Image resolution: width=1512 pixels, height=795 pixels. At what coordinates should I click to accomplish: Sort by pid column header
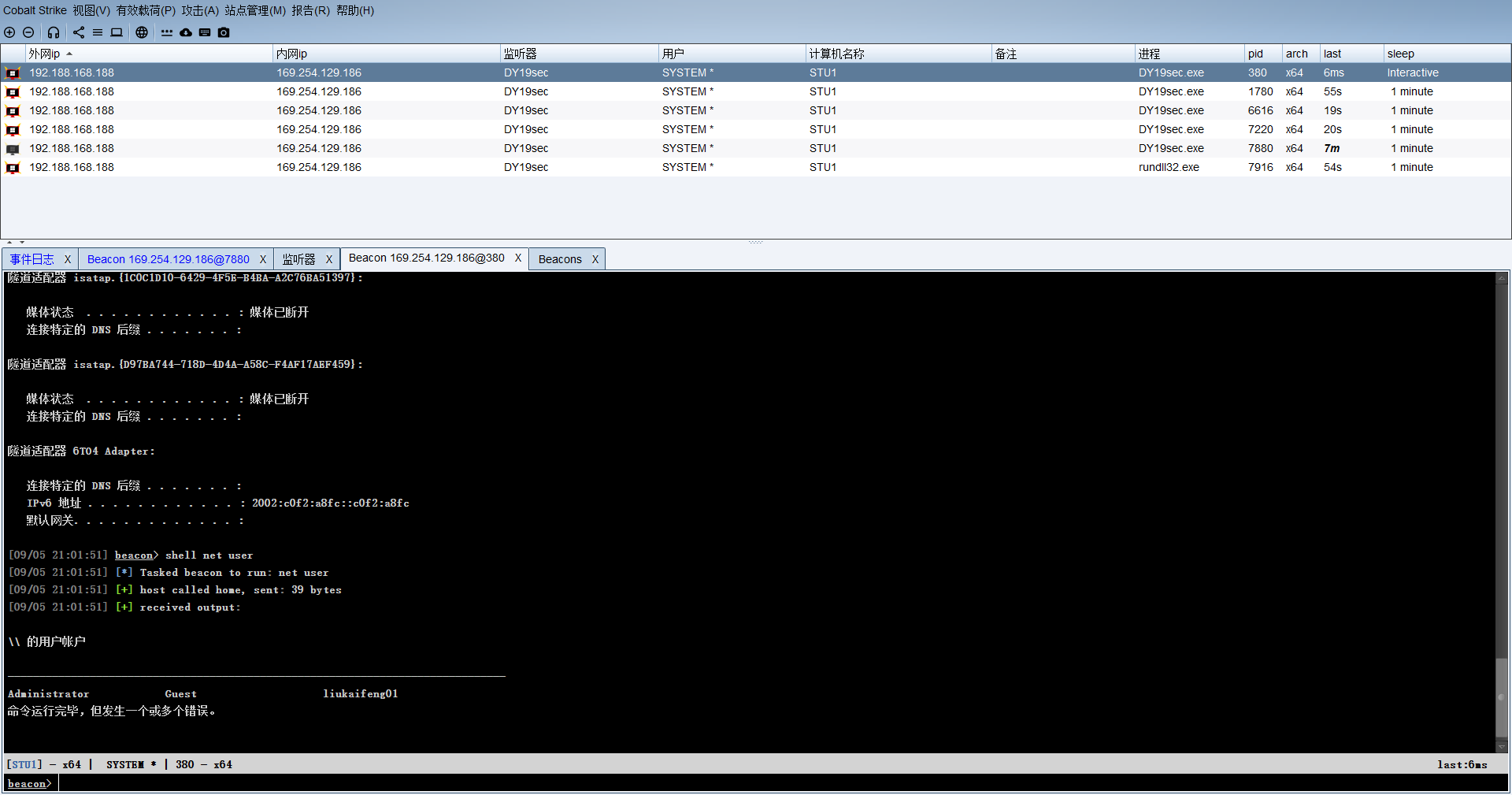1263,54
